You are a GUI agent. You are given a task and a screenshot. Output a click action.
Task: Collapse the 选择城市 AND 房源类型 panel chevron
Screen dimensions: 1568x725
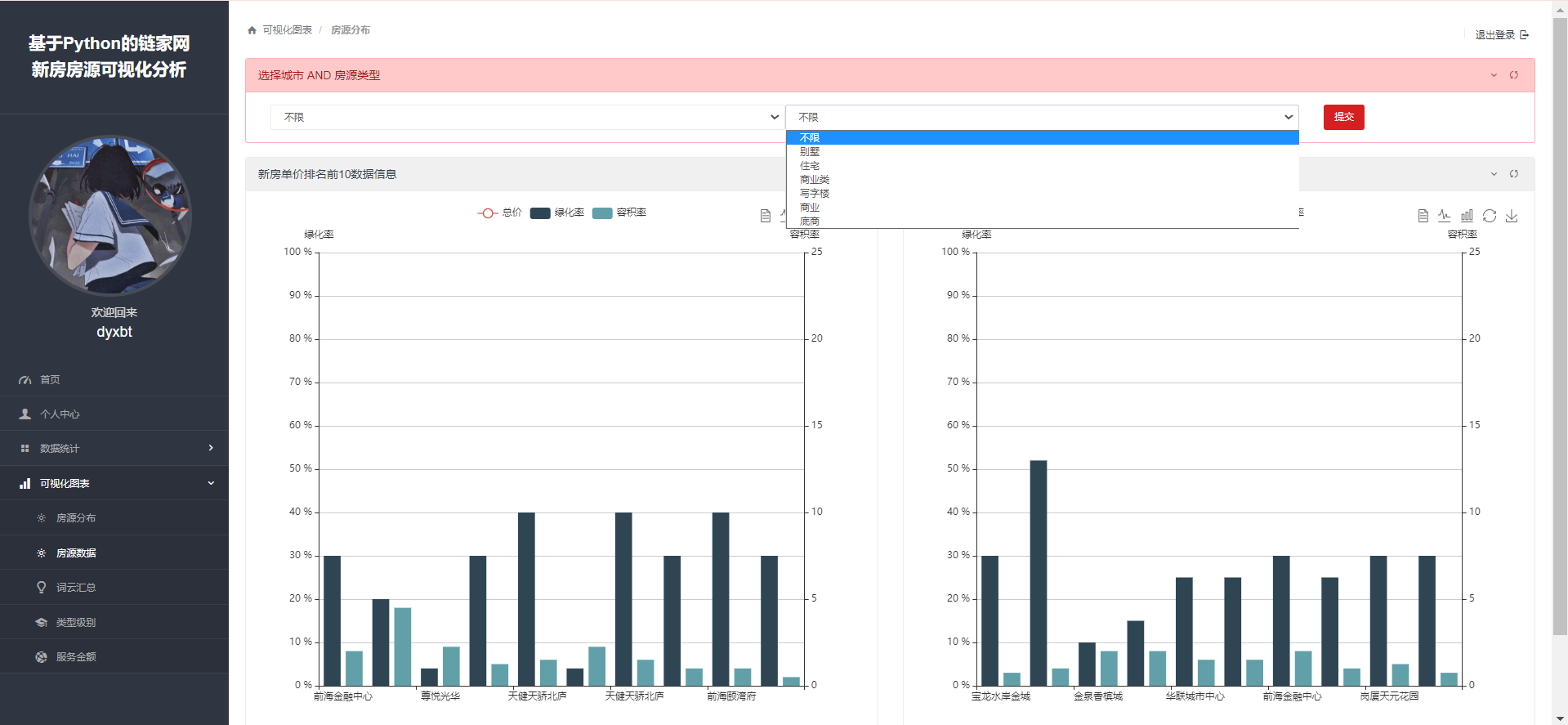[1494, 75]
